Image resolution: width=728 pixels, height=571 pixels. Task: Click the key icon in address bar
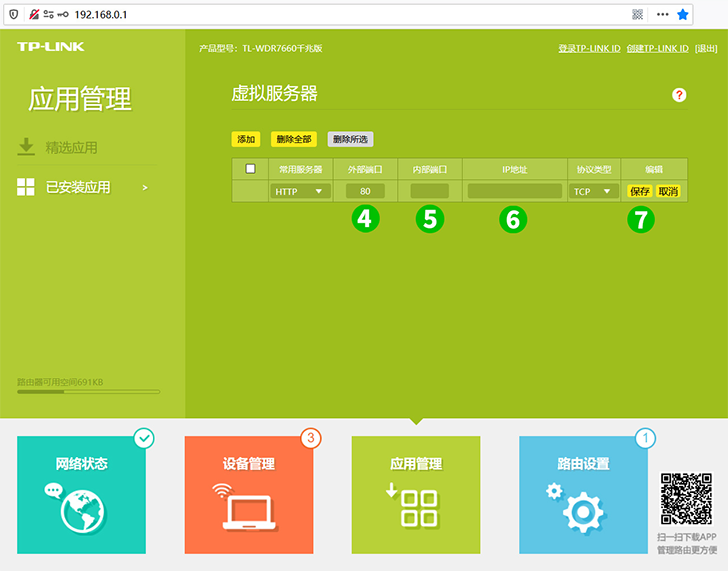63,14
